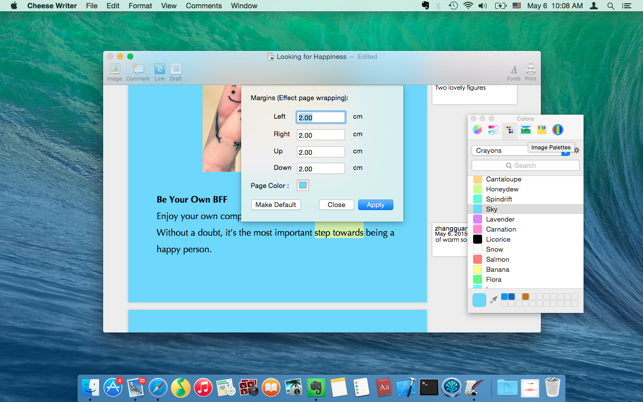Open the Fonts panel icon
The width and height of the screenshot is (643, 402).
[x=513, y=73]
